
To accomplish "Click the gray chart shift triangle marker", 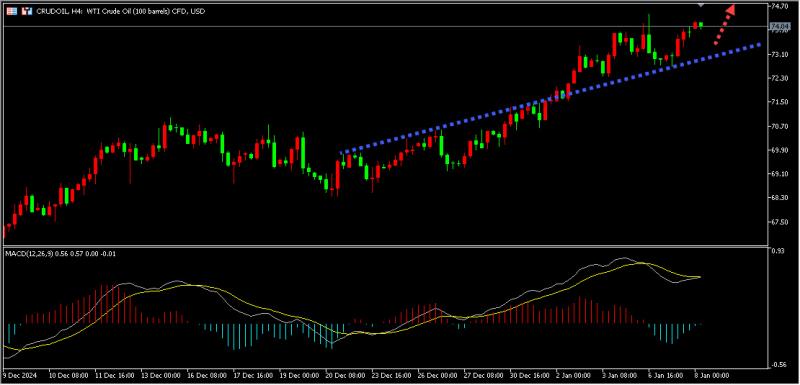I will coord(701,5).
